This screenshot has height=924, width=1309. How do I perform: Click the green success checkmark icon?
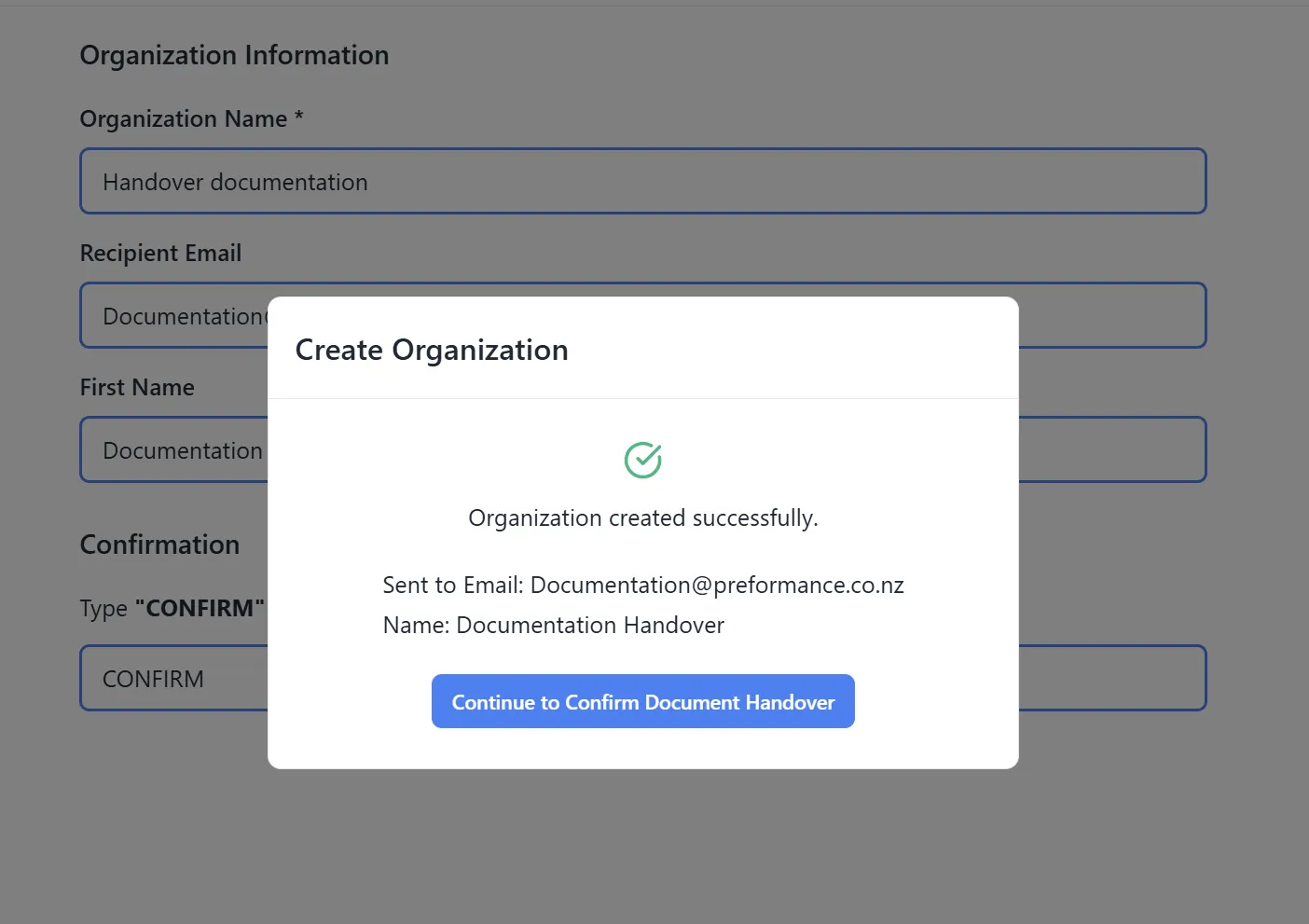(x=642, y=459)
